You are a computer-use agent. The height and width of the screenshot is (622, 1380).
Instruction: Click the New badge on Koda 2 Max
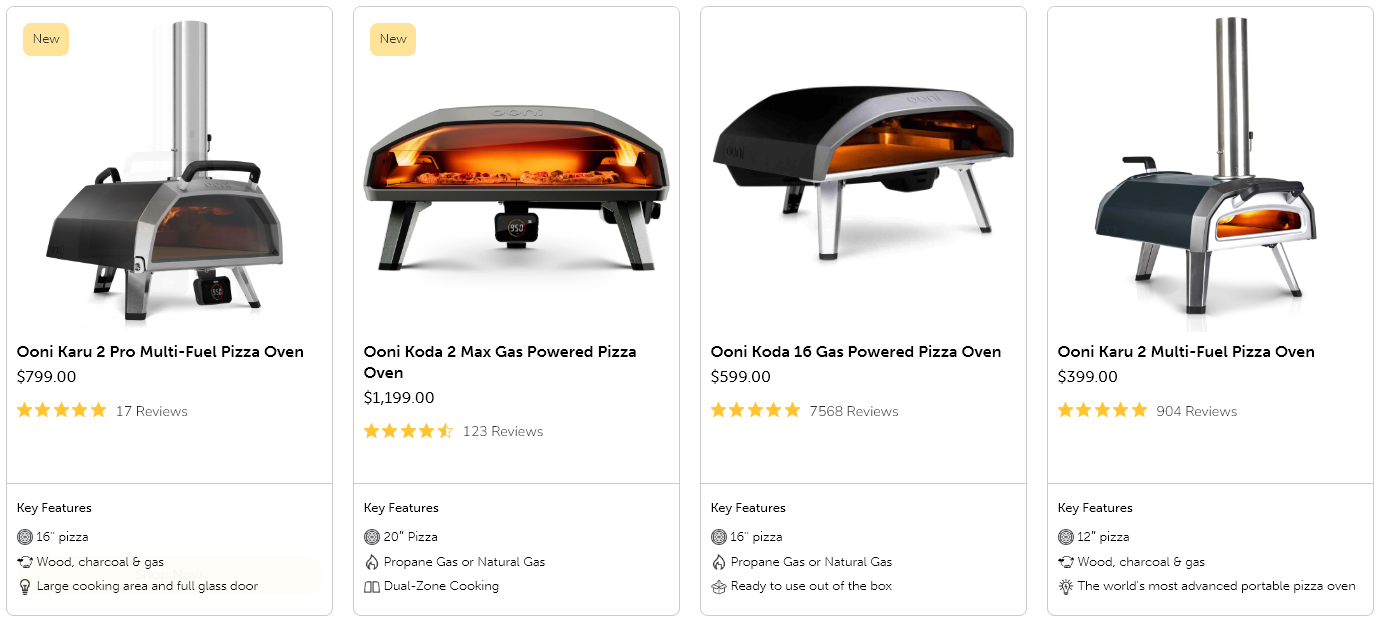coord(393,39)
